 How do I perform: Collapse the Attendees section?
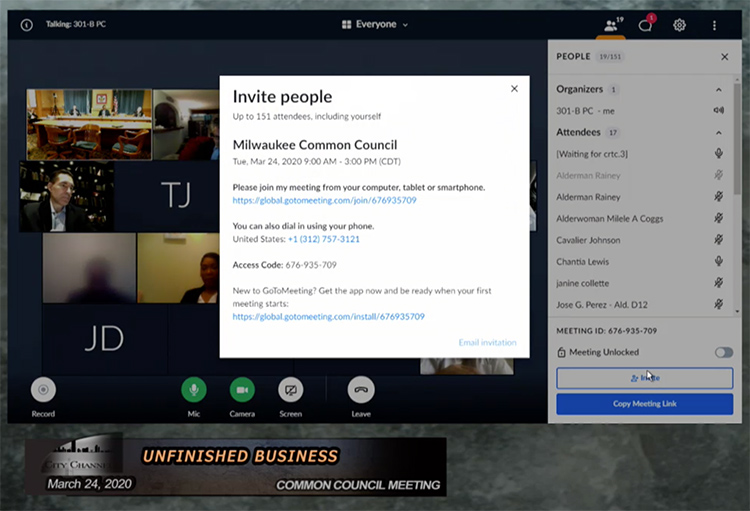pos(718,133)
